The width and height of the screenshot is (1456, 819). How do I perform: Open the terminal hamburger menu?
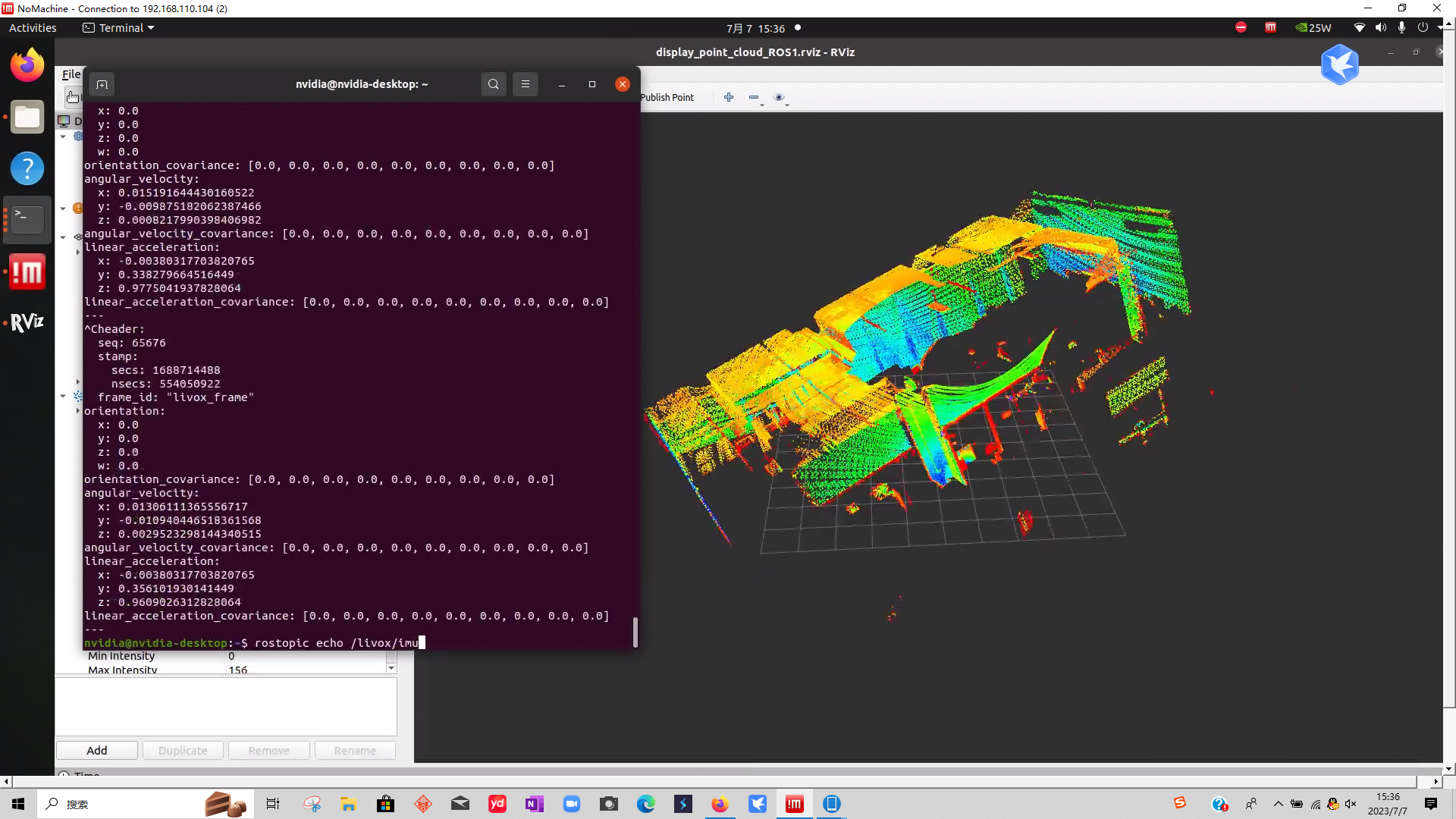(x=525, y=84)
